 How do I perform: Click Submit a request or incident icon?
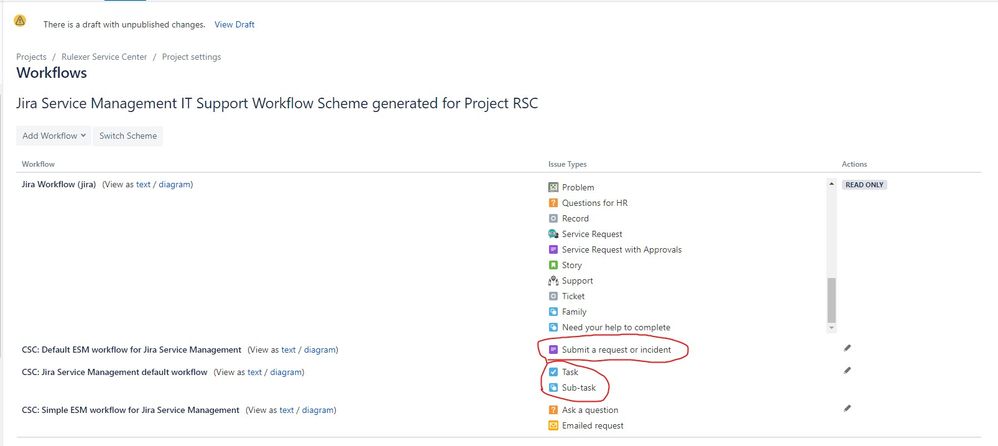point(553,349)
